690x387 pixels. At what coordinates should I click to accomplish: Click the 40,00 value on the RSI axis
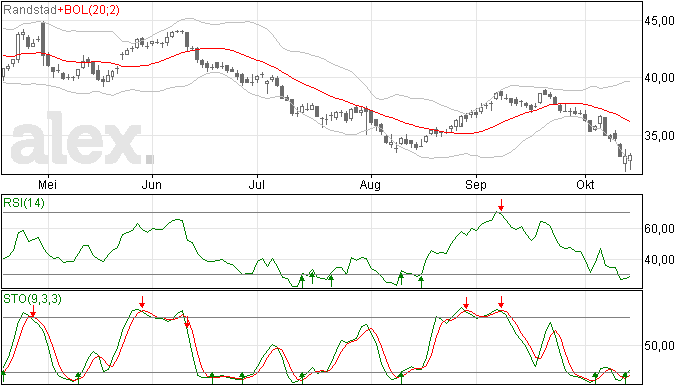pos(659,260)
